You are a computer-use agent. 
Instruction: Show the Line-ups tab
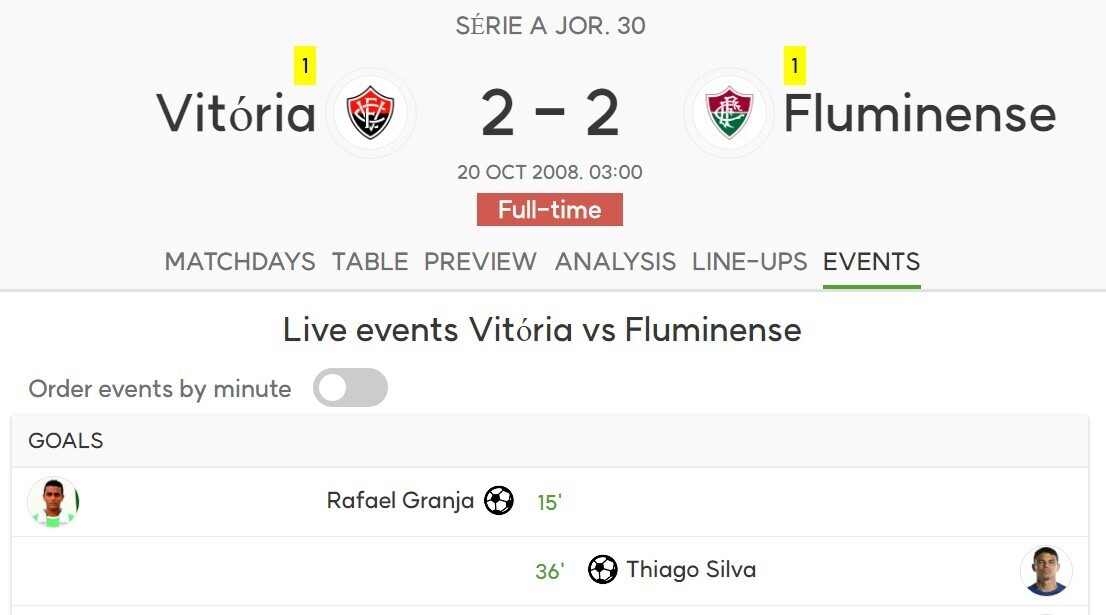pos(749,262)
